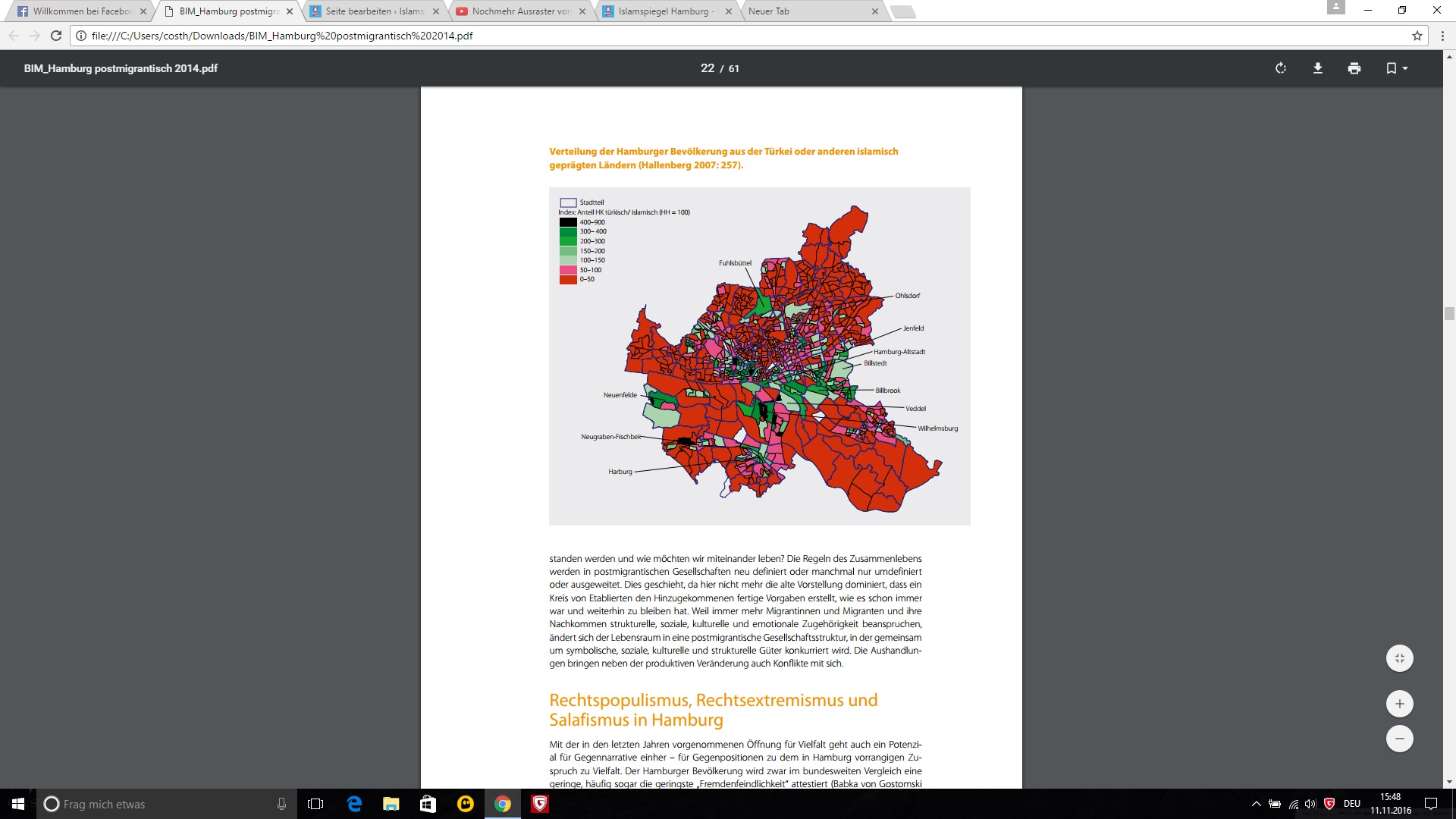1456x819 pixels.
Task: Click the scrollbar up arrow
Action: click(x=1449, y=56)
